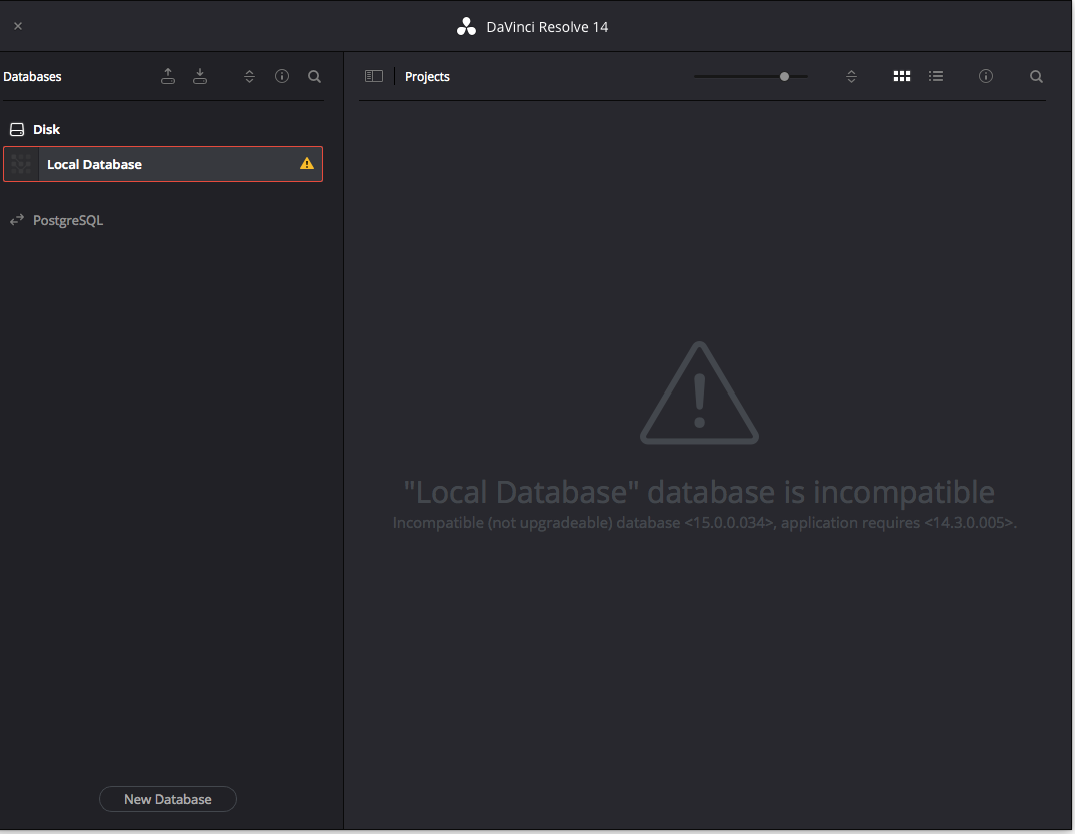This screenshot has width=1075, height=834.
Task: Open the databases sort order menu
Action: [250, 77]
